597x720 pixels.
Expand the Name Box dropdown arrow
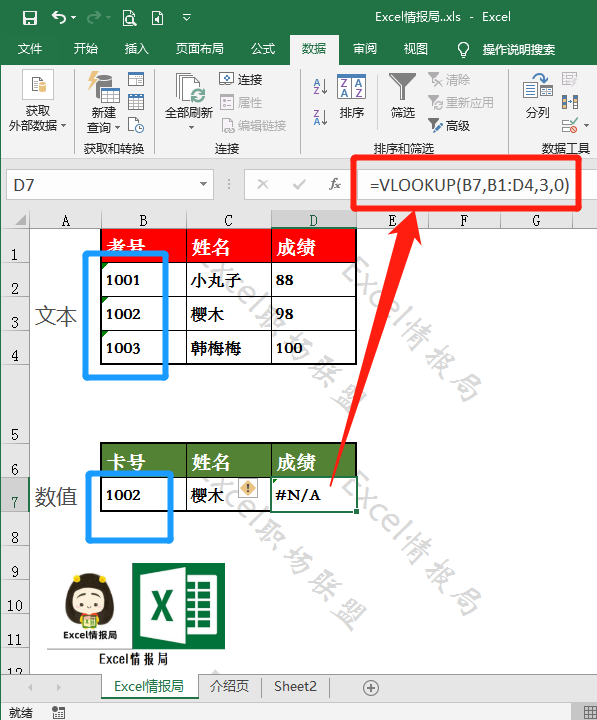click(x=203, y=185)
